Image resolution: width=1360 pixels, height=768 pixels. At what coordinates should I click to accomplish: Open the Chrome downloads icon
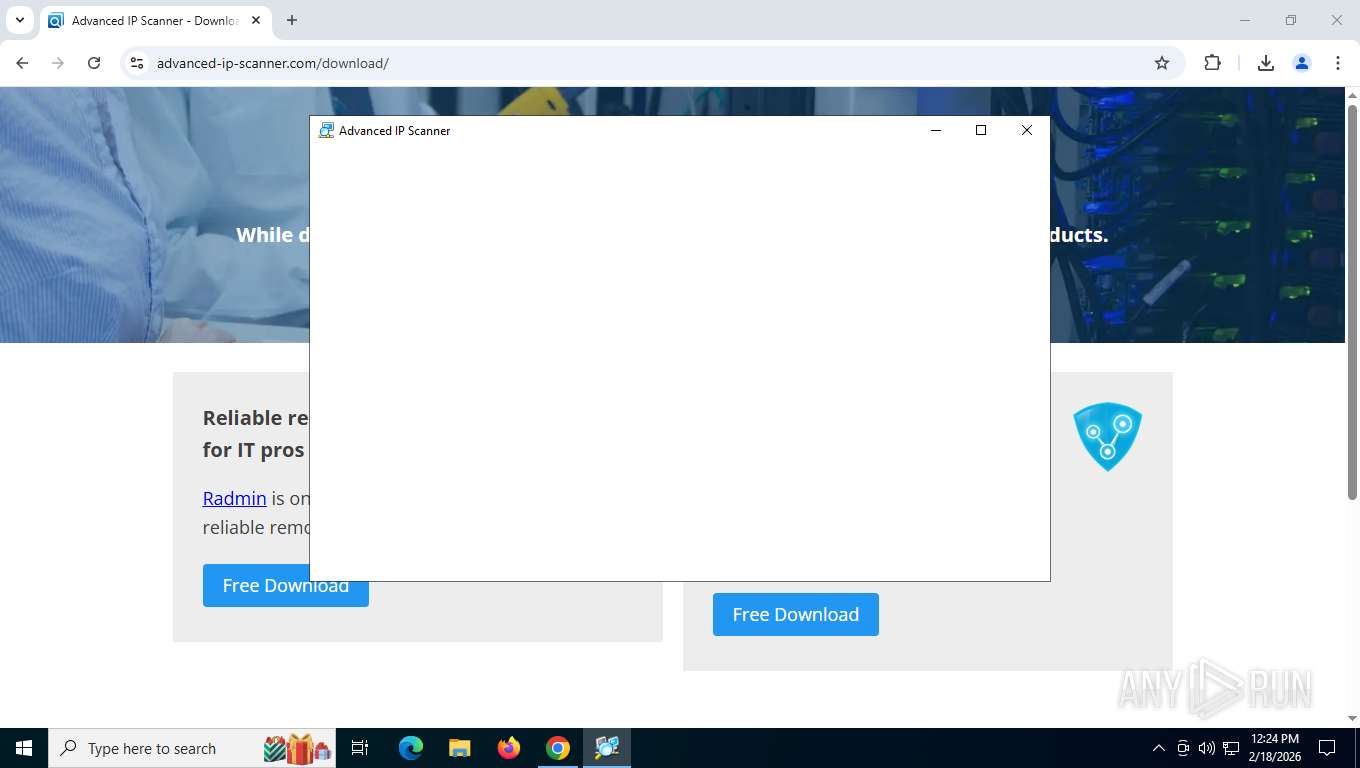tap(1266, 63)
